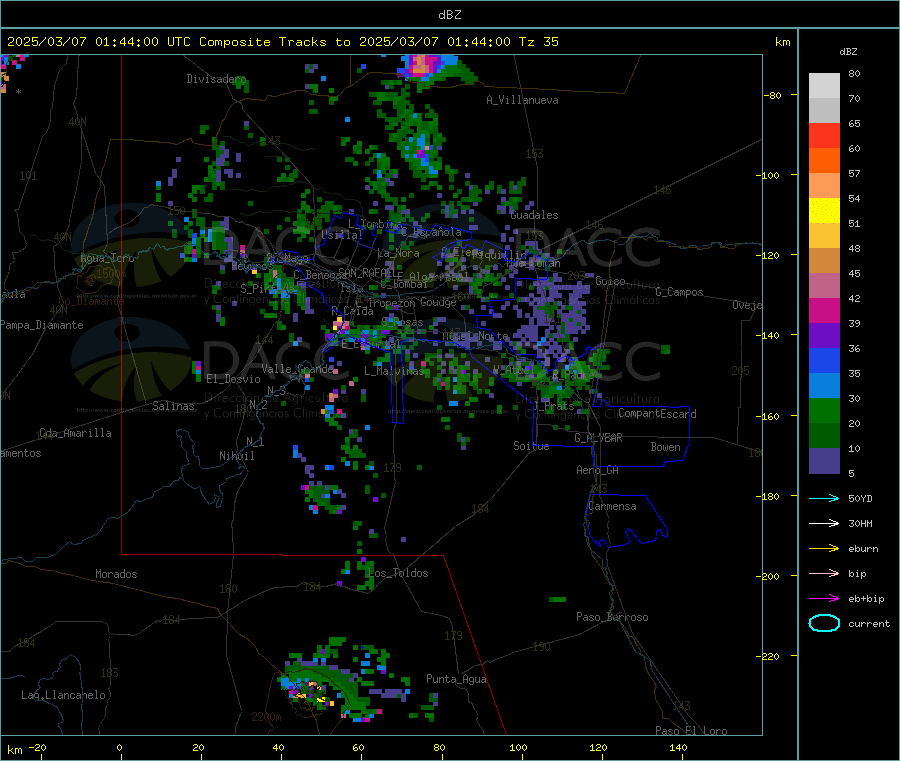The height and width of the screenshot is (761, 900).
Task: Click the A_Villanueva location label
Action: (x=522, y=100)
